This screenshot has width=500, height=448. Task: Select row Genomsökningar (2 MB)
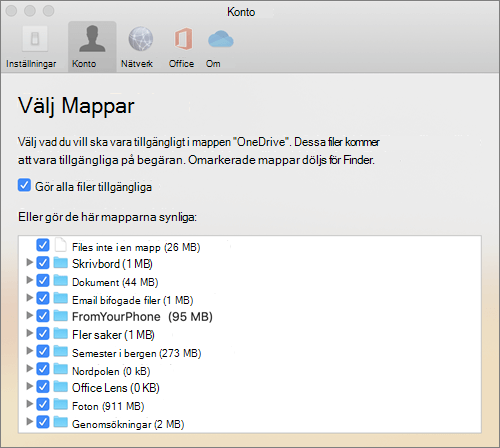[128, 424]
